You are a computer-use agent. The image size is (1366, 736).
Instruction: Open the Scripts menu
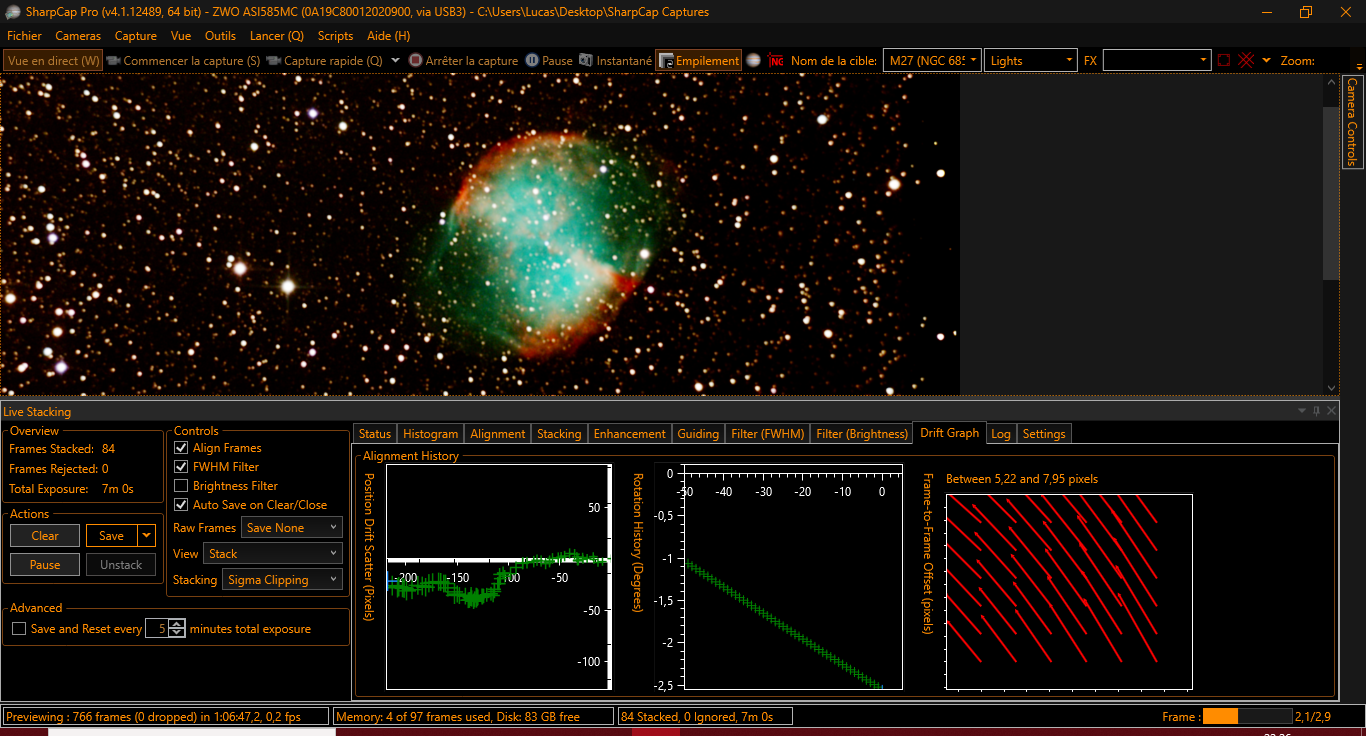335,35
